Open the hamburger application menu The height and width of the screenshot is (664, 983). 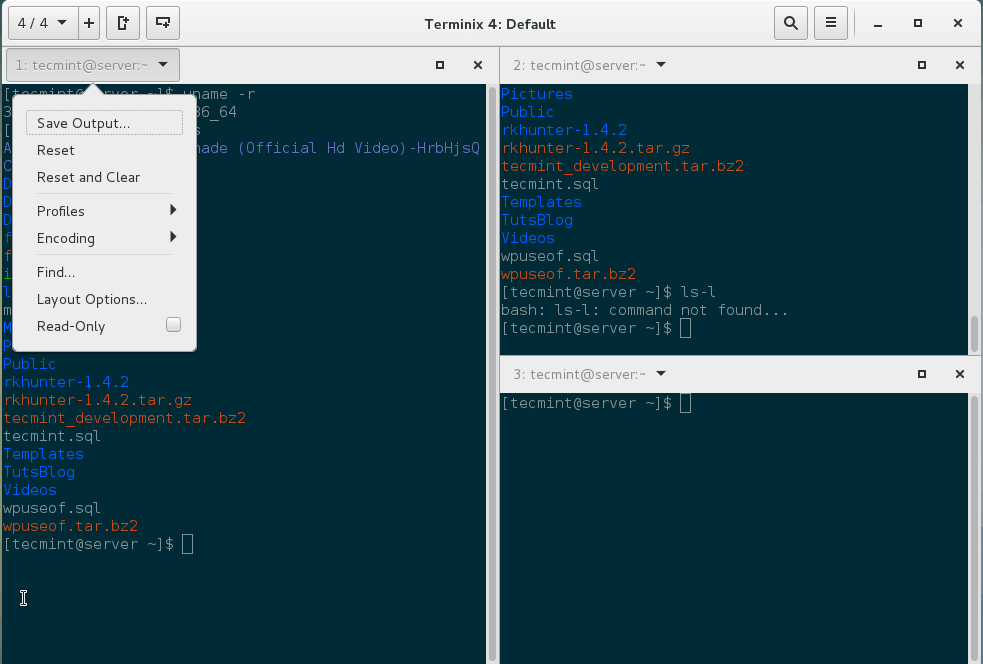[829, 23]
